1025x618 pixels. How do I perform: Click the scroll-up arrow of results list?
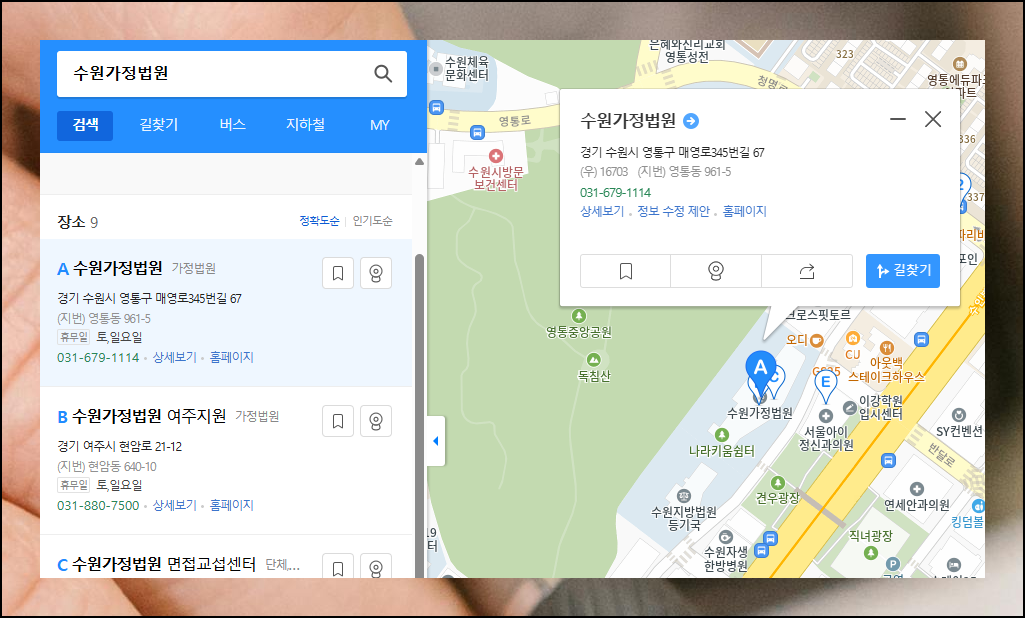tap(420, 162)
